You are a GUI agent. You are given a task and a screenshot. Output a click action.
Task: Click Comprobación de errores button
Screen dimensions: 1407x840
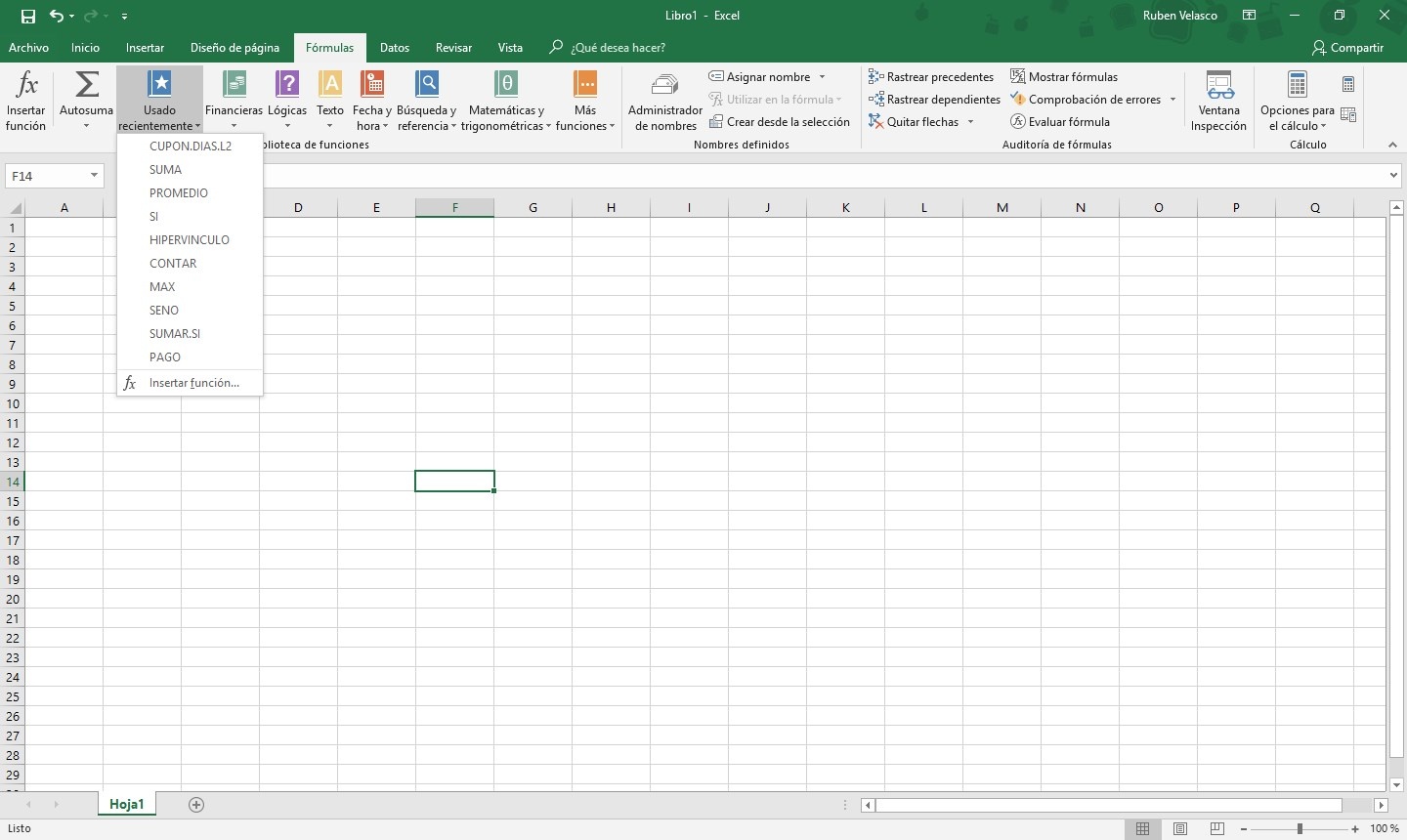(x=1086, y=99)
